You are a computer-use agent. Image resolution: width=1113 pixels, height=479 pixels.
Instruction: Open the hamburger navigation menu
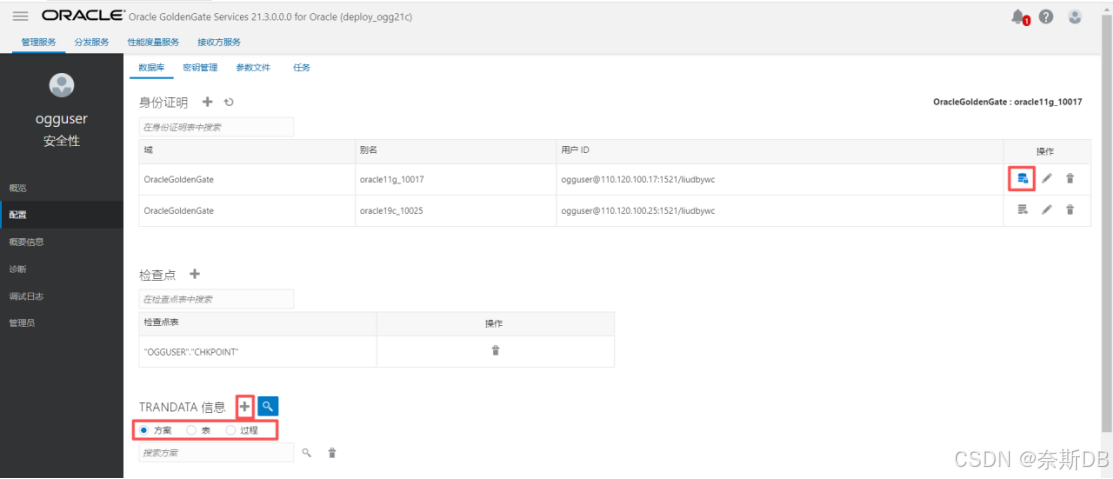click(x=20, y=17)
